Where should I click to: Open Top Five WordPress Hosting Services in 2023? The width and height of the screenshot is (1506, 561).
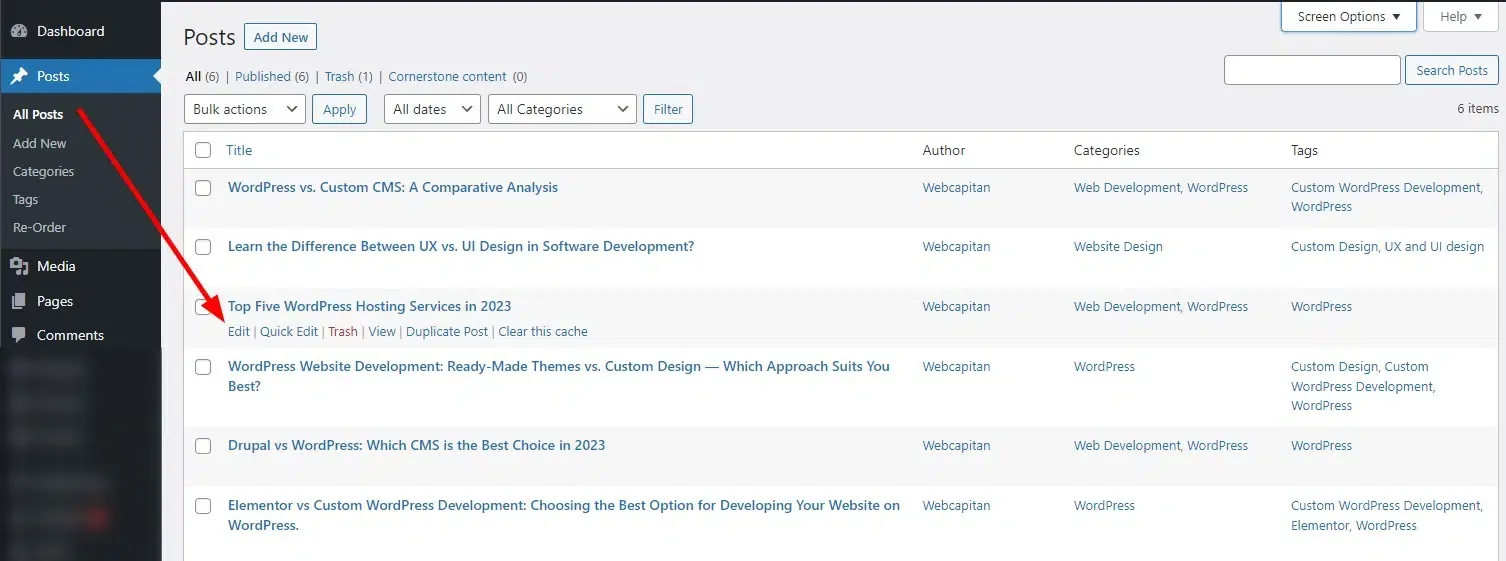click(370, 306)
